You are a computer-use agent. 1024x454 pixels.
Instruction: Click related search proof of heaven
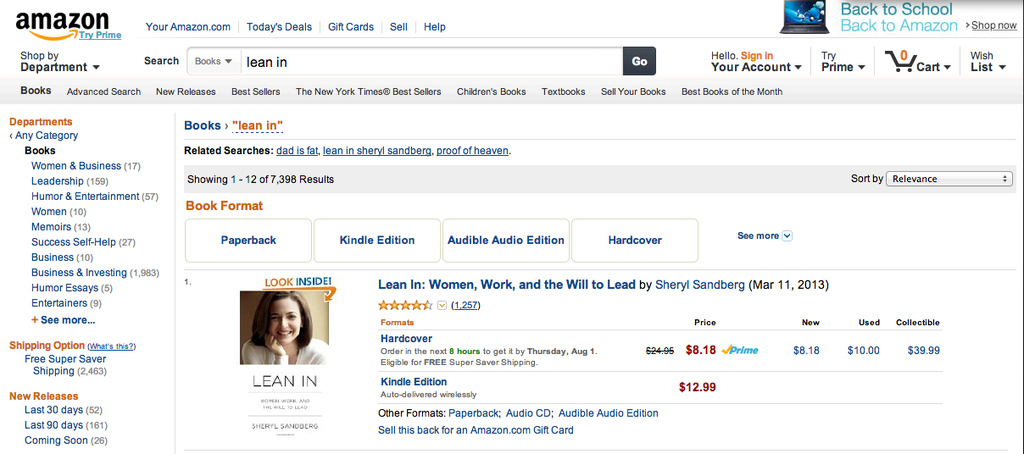click(x=472, y=151)
